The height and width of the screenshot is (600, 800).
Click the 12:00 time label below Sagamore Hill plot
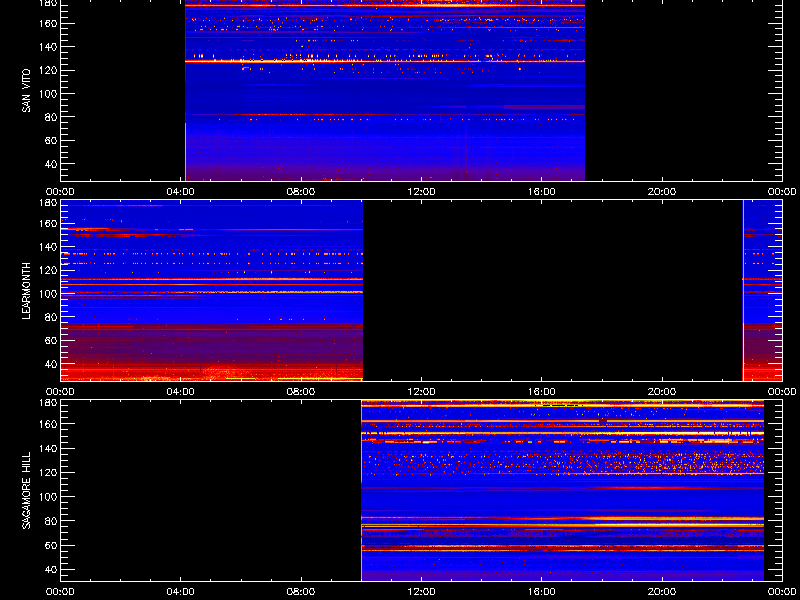pyautogui.click(x=421, y=592)
